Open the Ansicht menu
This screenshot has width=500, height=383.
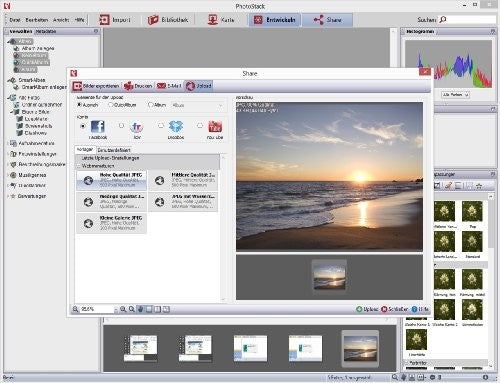(x=61, y=20)
